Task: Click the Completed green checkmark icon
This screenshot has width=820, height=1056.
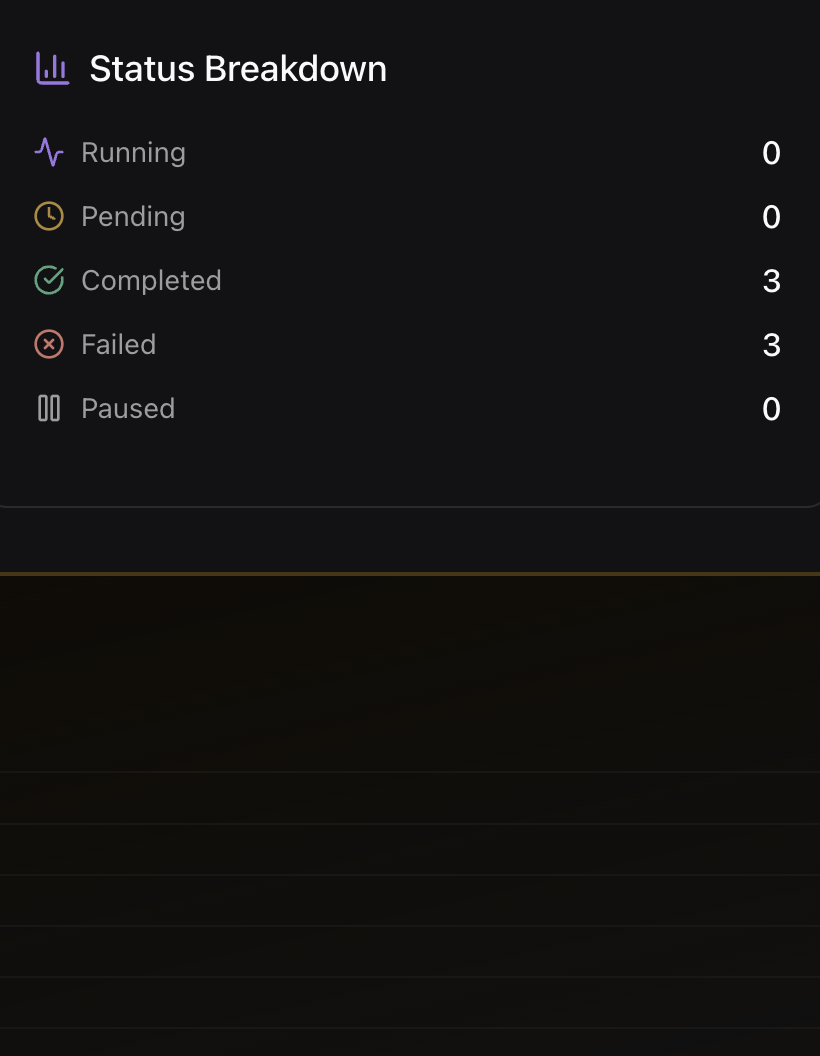Action: (x=49, y=280)
